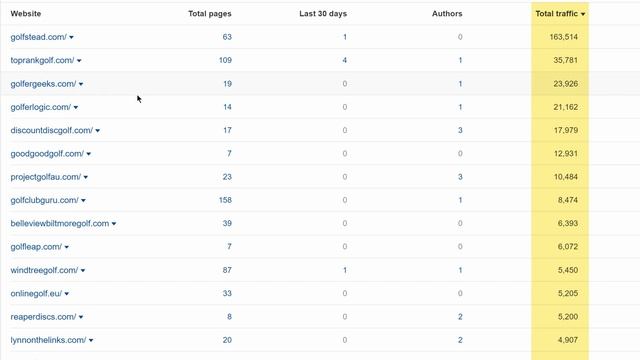Viewport: 640px width, 360px height.
Task: Click total pages value 33 for onlinegolf.eu
Action: coord(227,293)
